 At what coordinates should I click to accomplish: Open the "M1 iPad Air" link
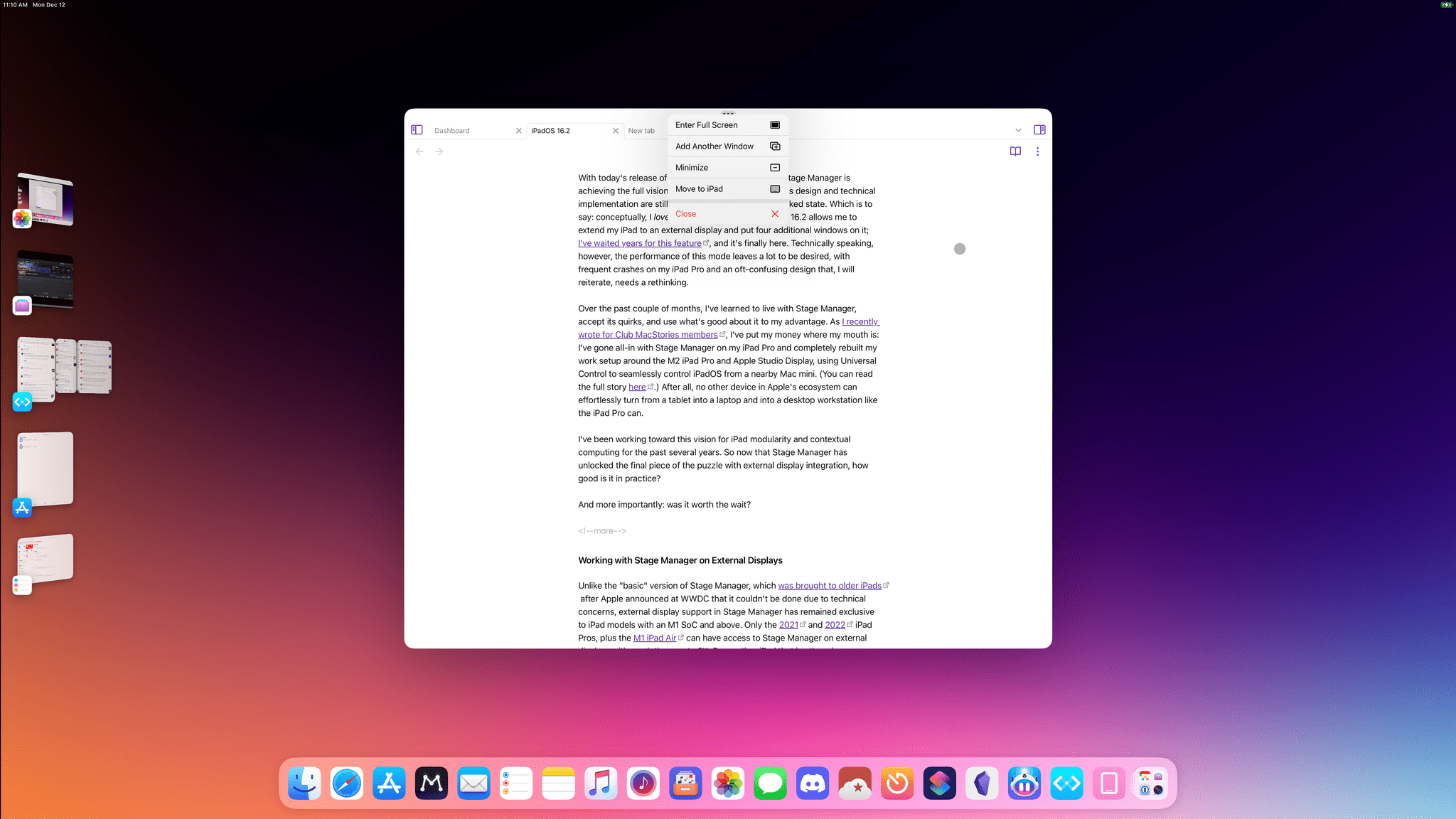click(x=655, y=638)
